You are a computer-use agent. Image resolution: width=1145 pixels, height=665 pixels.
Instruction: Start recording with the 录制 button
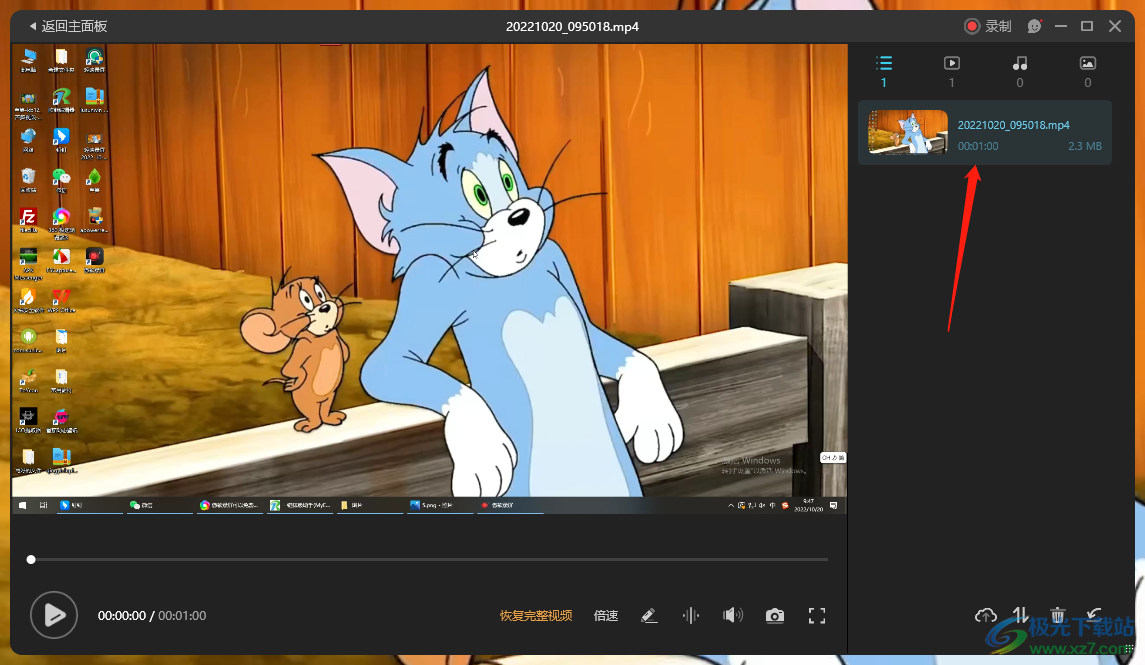point(987,26)
